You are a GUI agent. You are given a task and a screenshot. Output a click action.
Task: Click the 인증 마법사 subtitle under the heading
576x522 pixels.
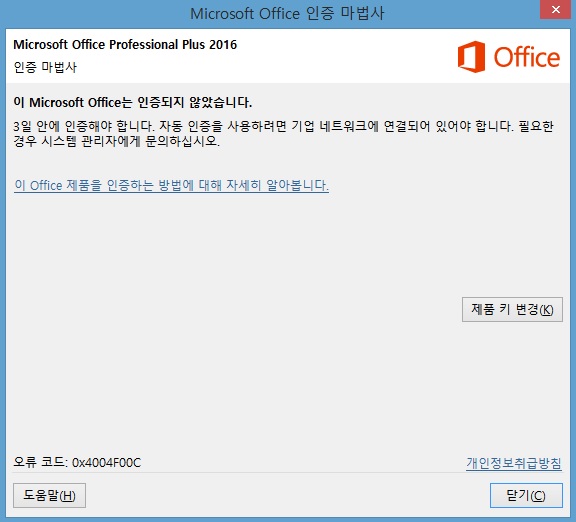[45, 67]
